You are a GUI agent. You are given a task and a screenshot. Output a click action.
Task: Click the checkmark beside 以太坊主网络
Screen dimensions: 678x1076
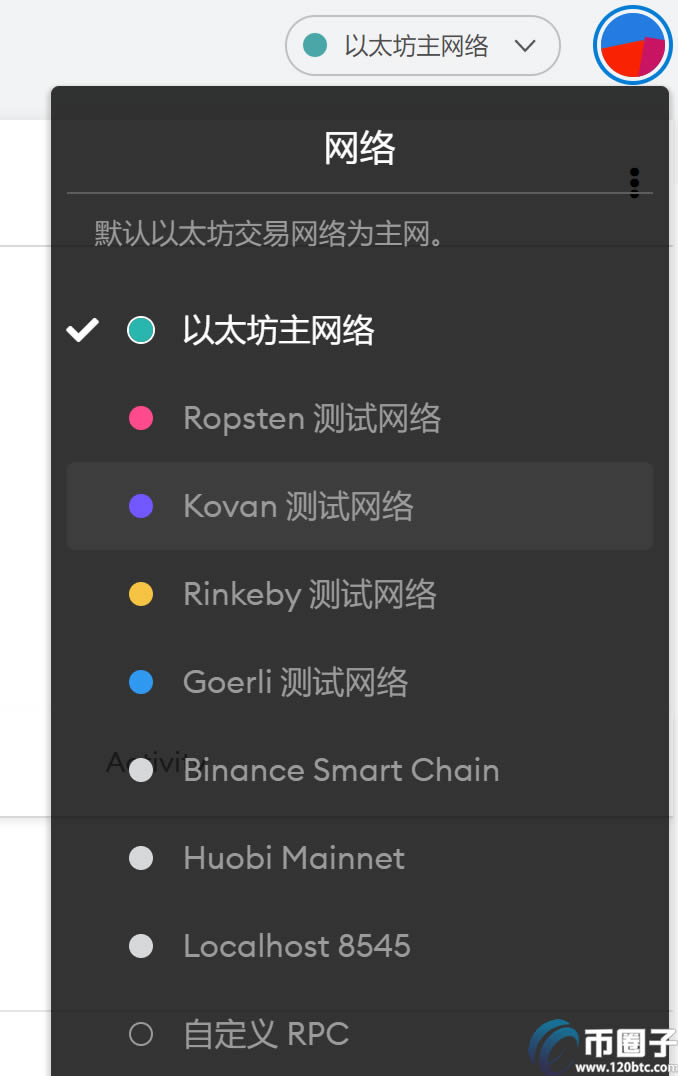(82, 330)
